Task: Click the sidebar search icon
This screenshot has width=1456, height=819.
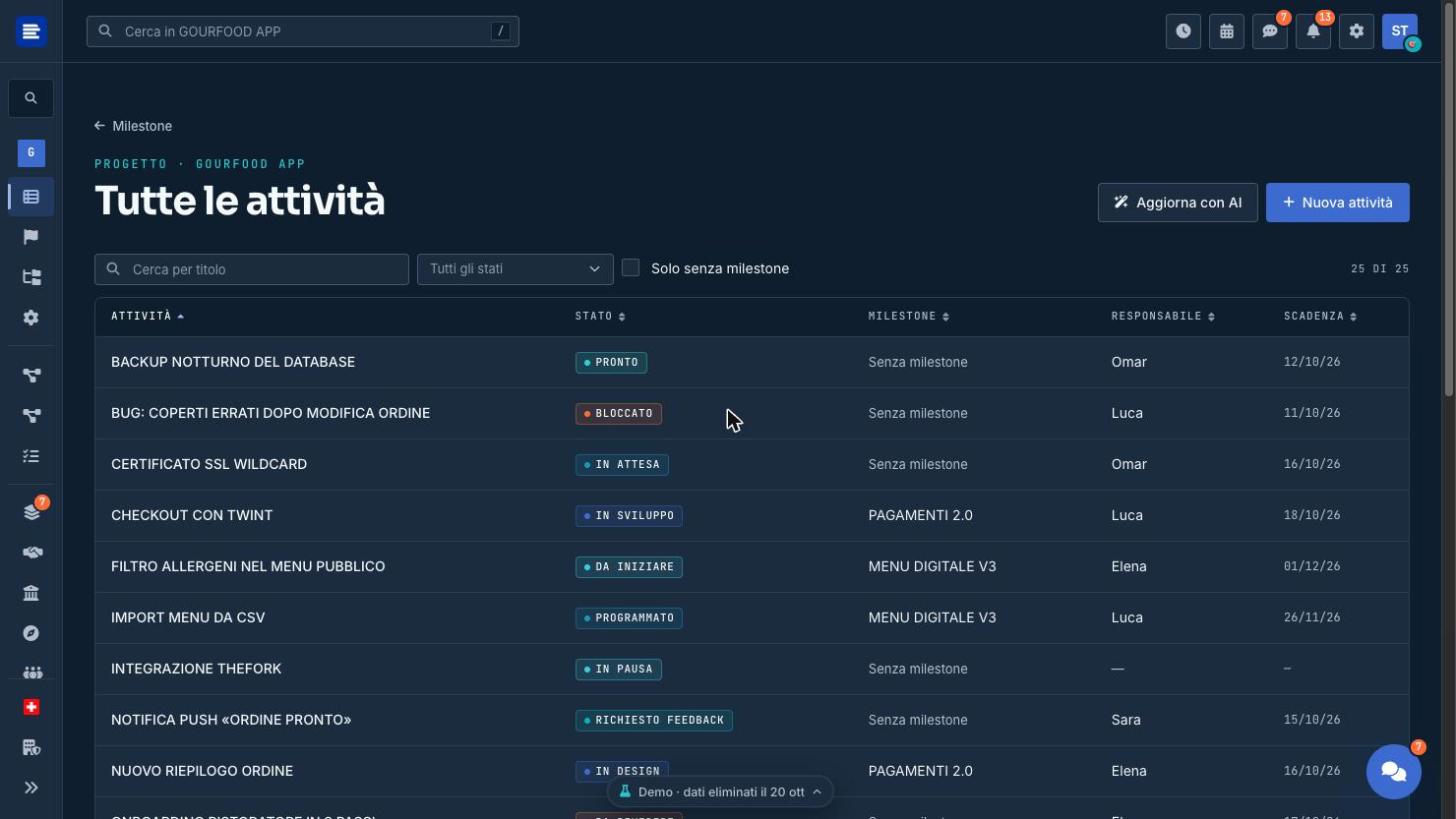Action: click(x=31, y=98)
